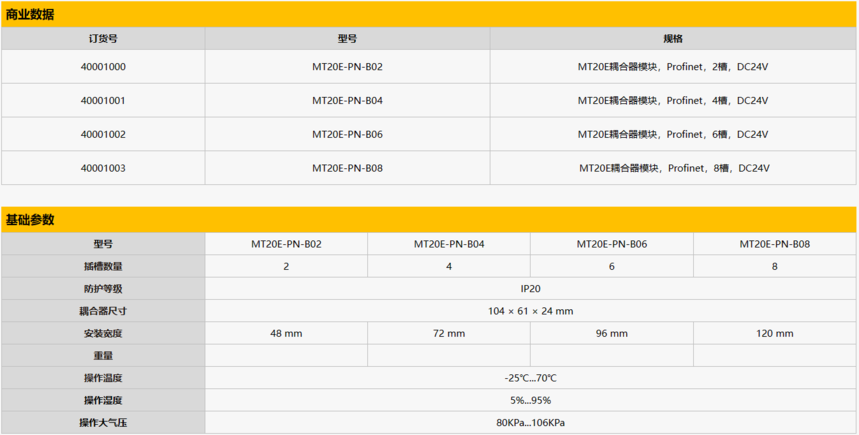859x435 pixels.
Task: Select MT20E-PN-B08 in the 商业数据 table
Action: [x=347, y=168]
